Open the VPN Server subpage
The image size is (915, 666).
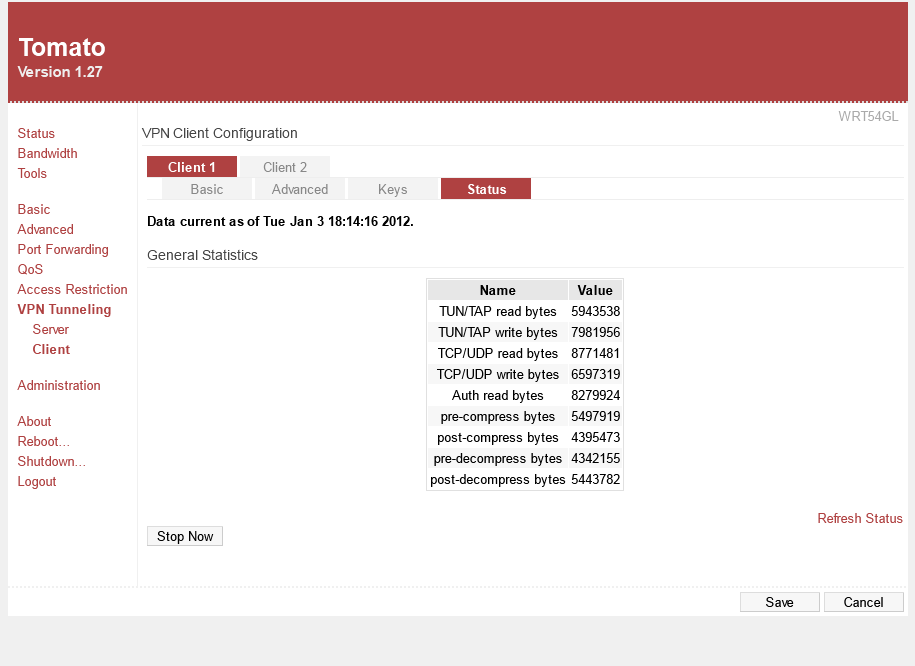(x=50, y=329)
